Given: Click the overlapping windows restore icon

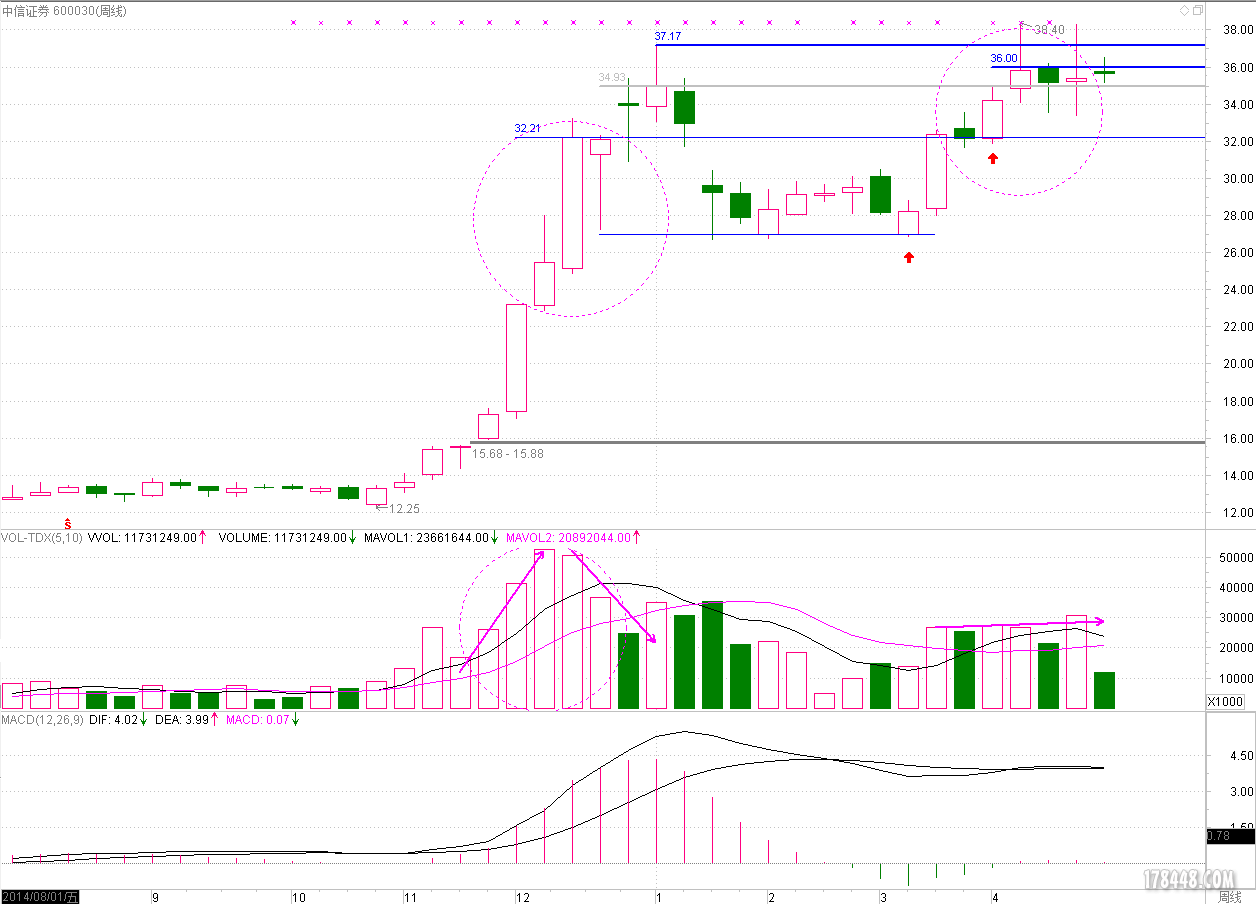Looking at the screenshot, I should click(x=1198, y=10).
